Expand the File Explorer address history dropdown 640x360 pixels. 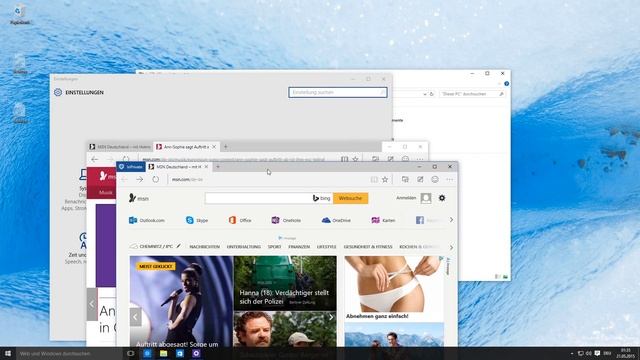(x=424, y=94)
